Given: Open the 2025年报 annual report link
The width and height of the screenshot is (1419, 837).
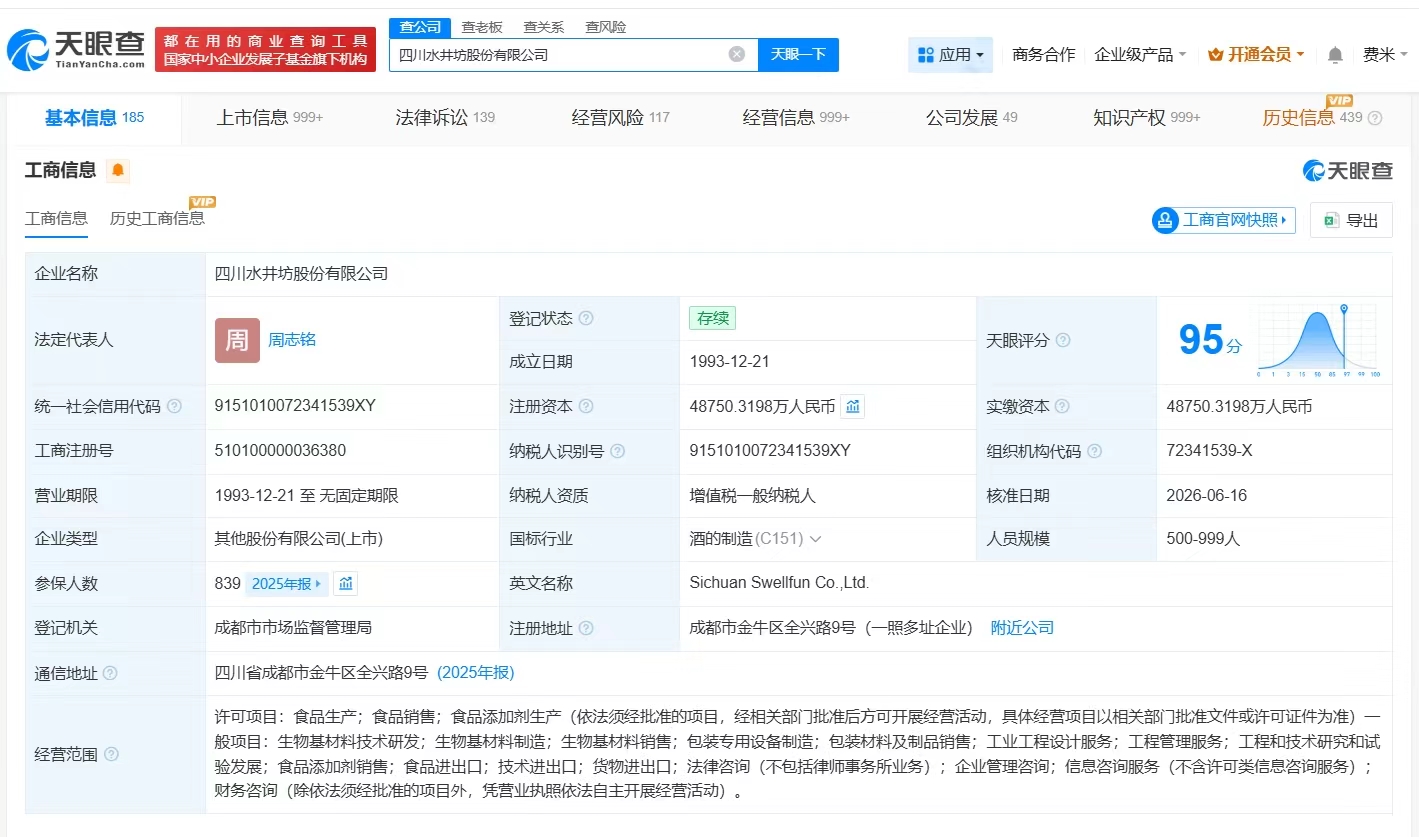Looking at the screenshot, I should (x=287, y=583).
